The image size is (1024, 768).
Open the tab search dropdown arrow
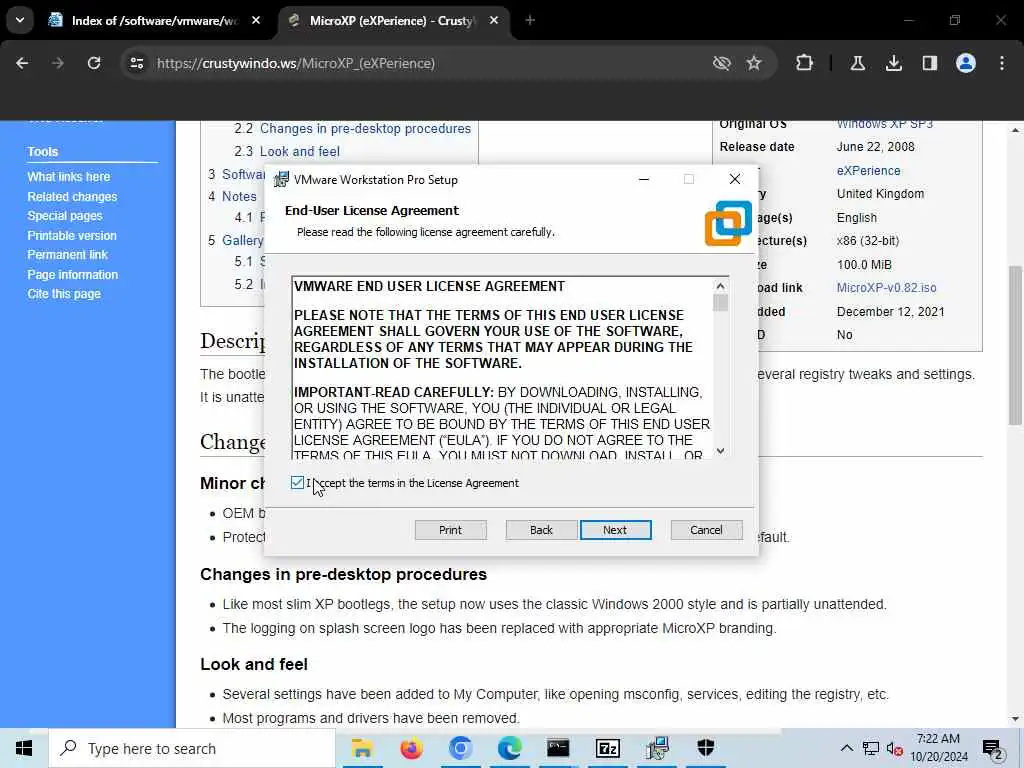pyautogui.click(x=20, y=20)
